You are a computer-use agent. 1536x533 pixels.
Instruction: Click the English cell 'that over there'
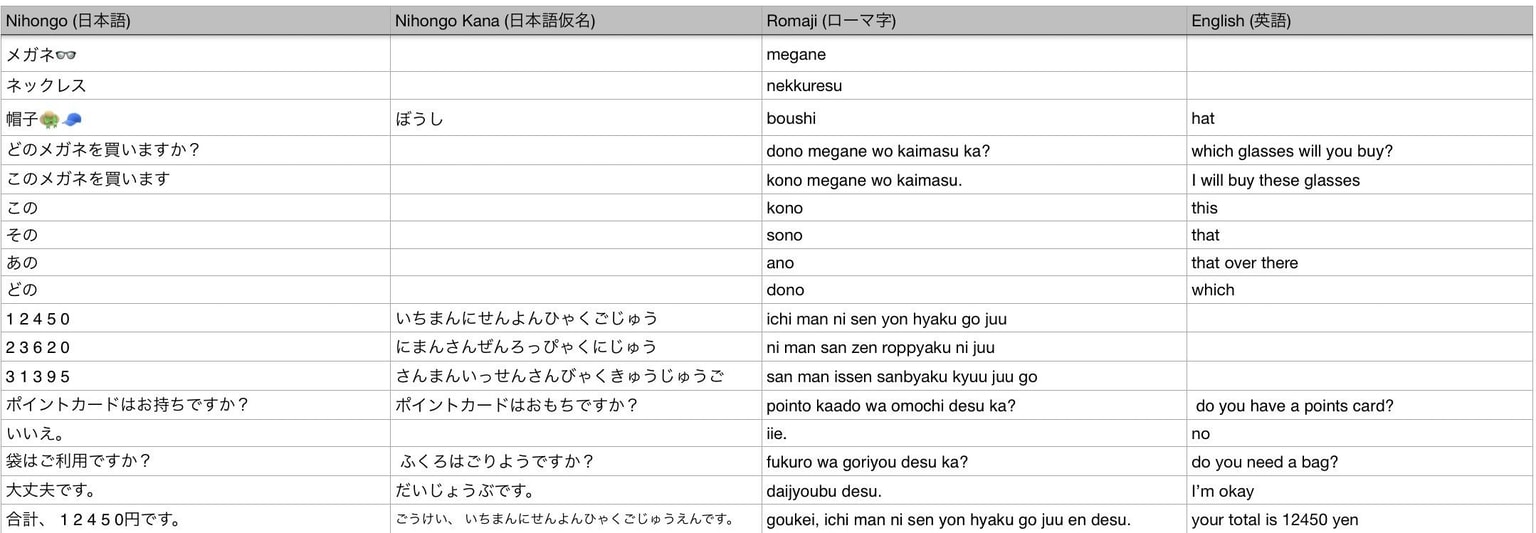point(1360,262)
